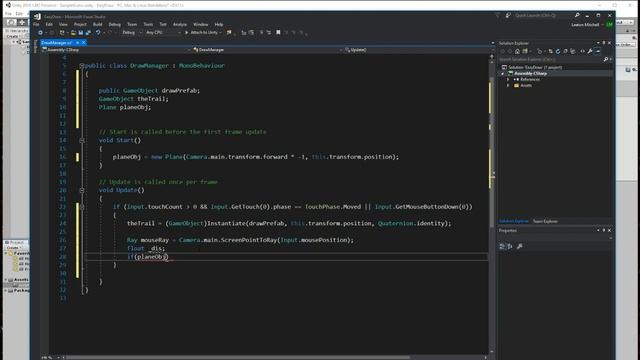Collapse the if-statement block in Update
This screenshot has width=640, height=360.
click(82, 207)
